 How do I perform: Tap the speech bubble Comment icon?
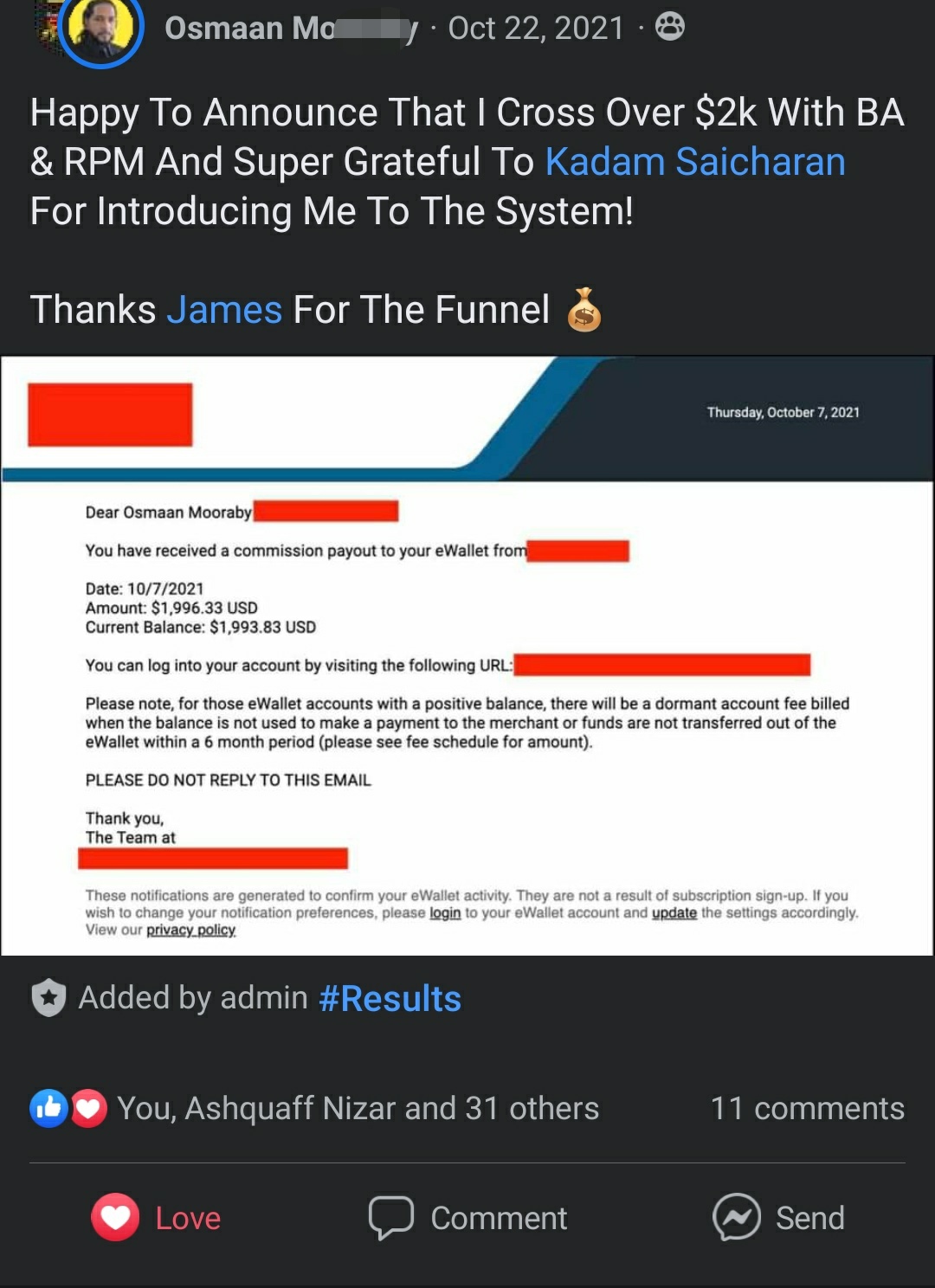pos(390,1217)
